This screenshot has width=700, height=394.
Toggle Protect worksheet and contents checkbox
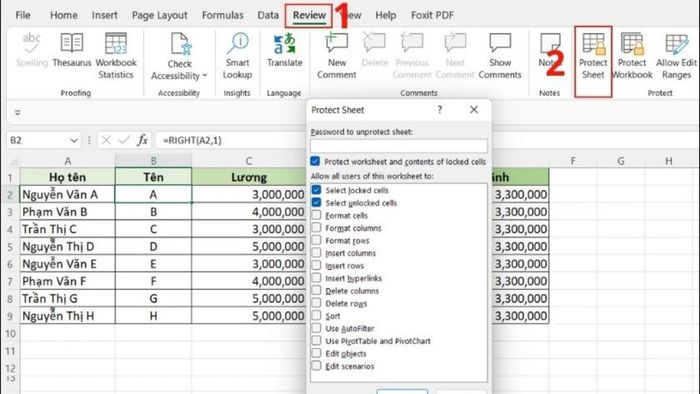click(x=315, y=161)
